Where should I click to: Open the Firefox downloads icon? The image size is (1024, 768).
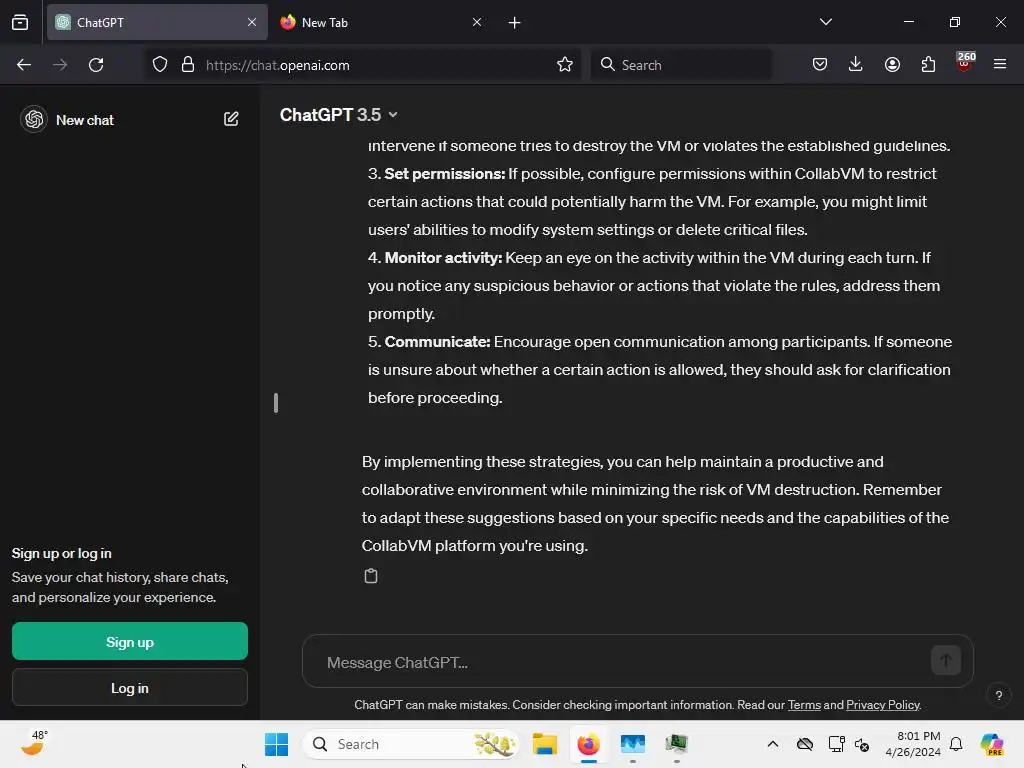point(856,65)
